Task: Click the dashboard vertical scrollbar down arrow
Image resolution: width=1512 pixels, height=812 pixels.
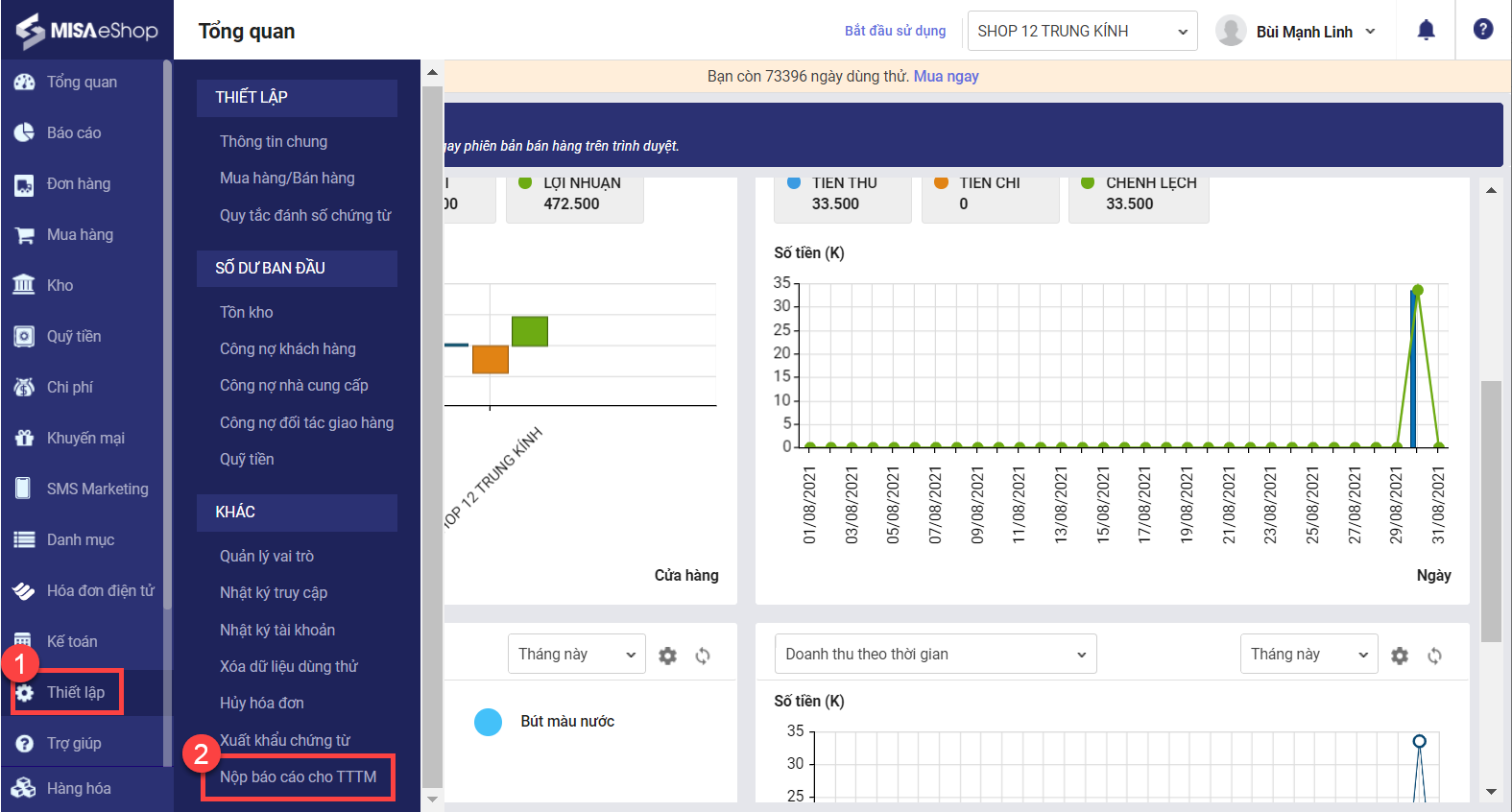Action: (x=1491, y=792)
